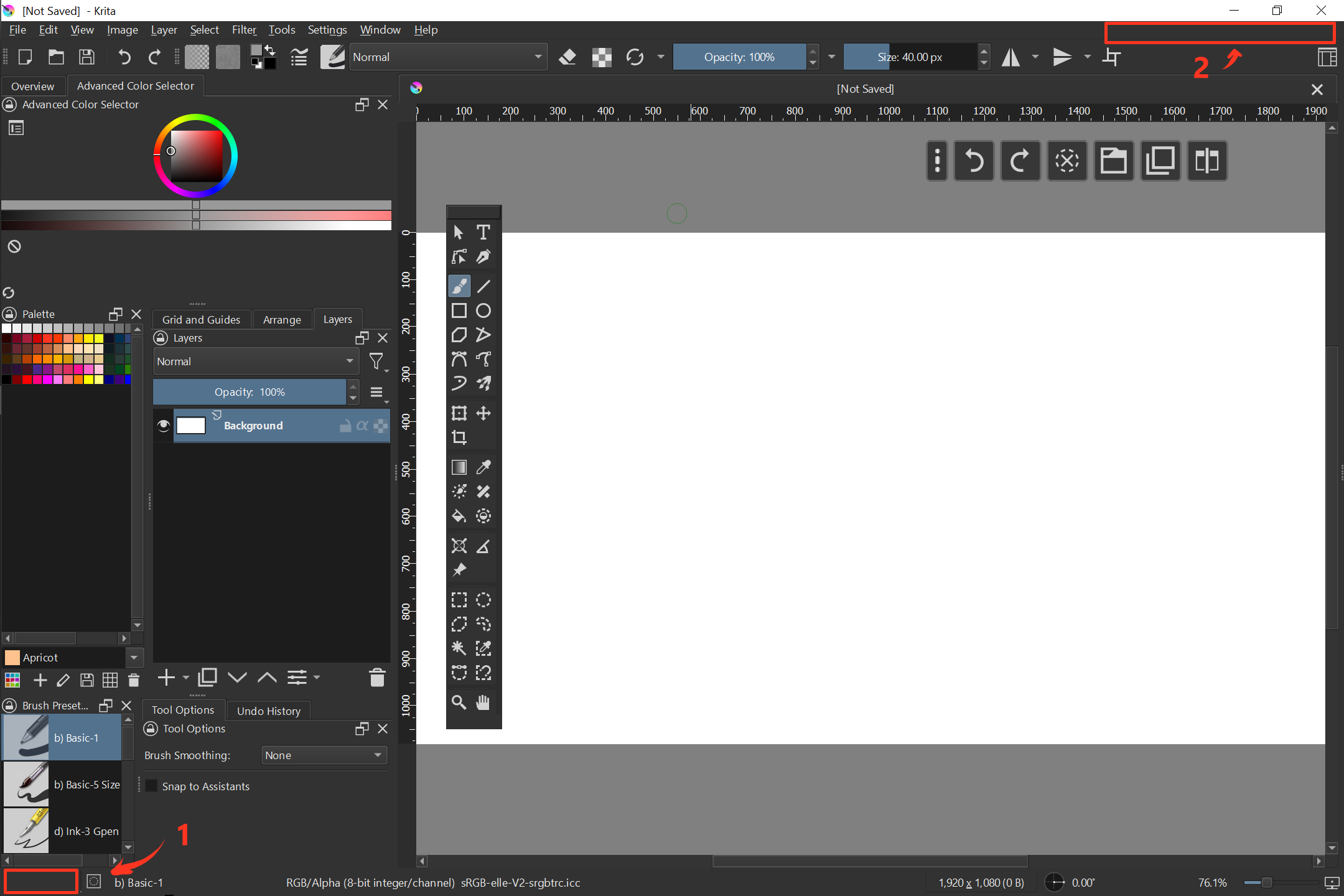1344x896 pixels.
Task: Enable Snap to Assistants checkbox
Action: pos(152,786)
